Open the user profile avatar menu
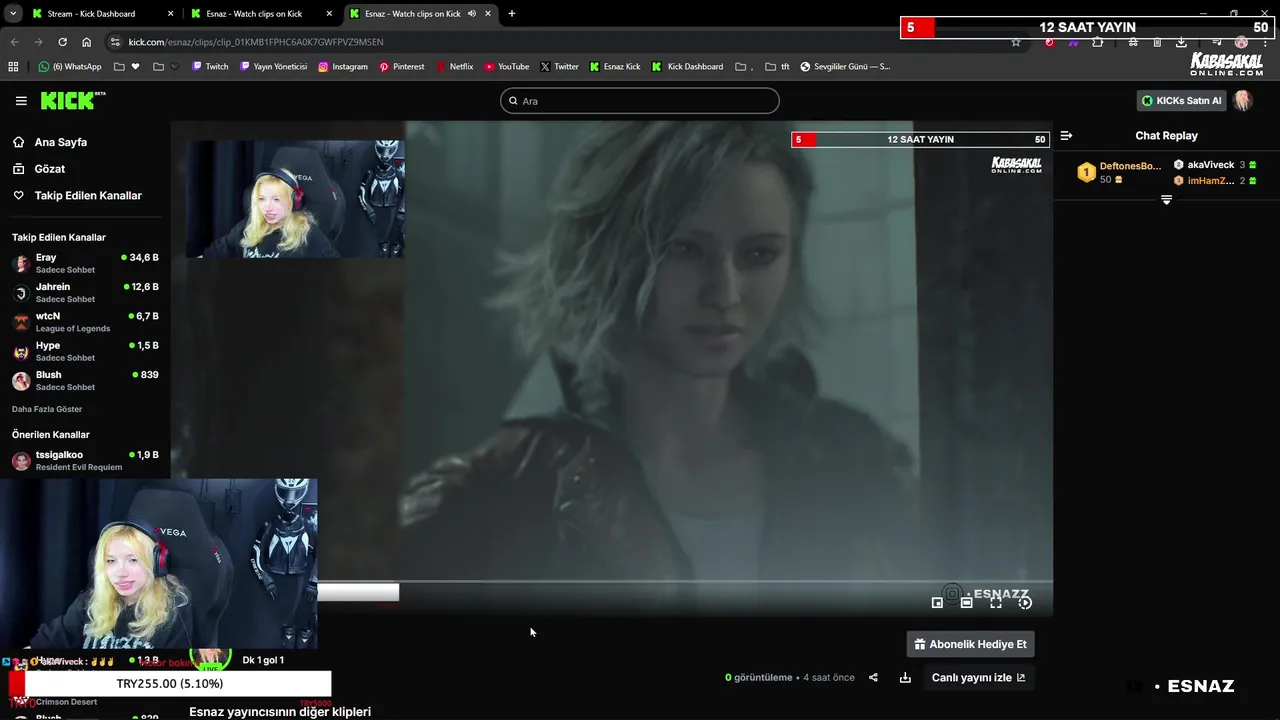The image size is (1280, 720). [x=1243, y=101]
